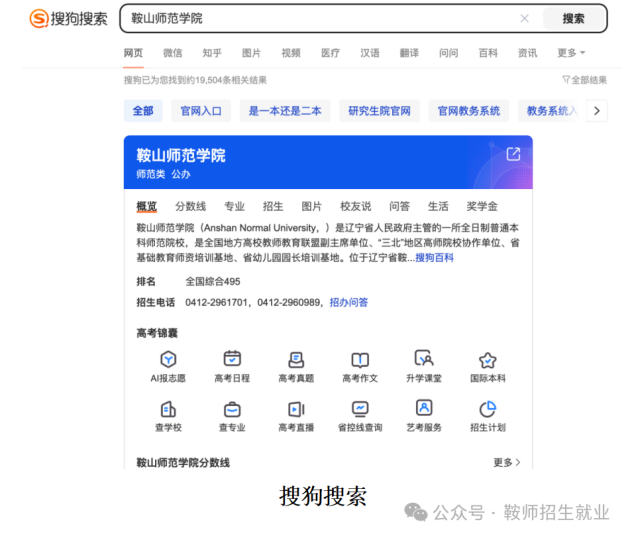Expand the 更多 search category dropdown
The height and width of the screenshot is (538, 631).
tap(571, 53)
